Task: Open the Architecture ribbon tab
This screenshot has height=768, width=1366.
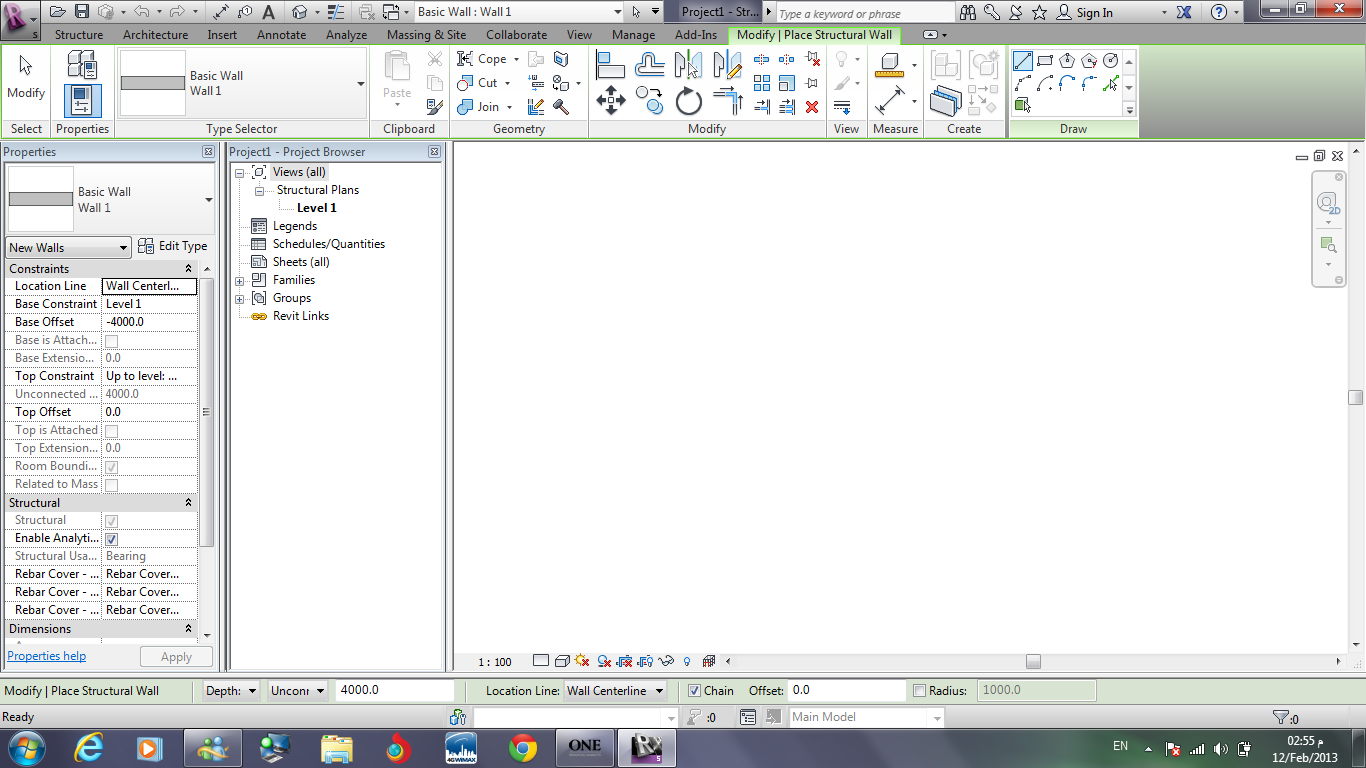Action: (155, 34)
